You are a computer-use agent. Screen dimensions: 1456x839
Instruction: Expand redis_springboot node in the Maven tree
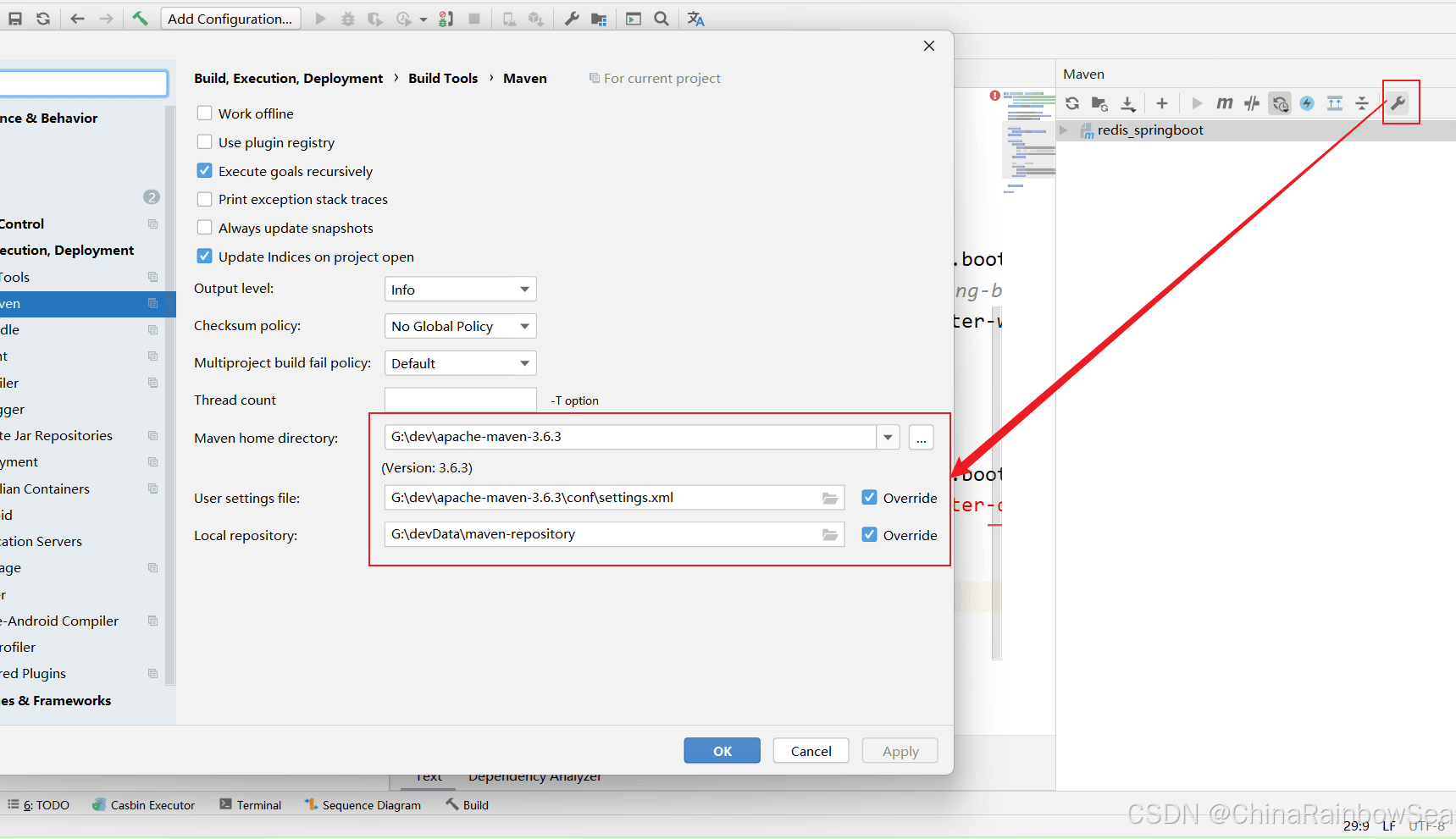[x=1064, y=130]
